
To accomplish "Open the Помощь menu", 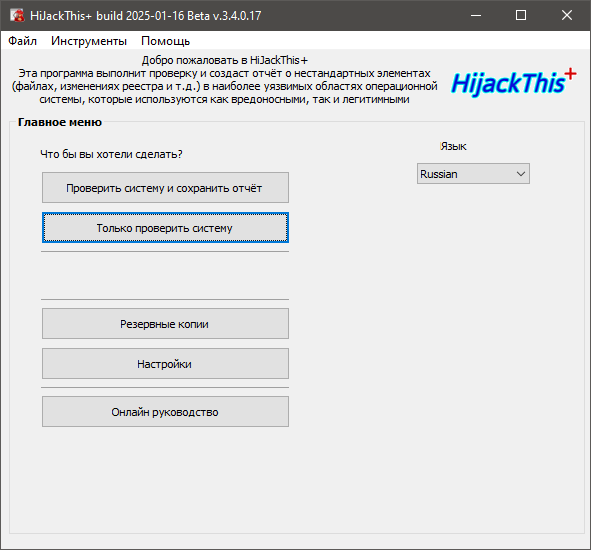I will pos(165,41).
